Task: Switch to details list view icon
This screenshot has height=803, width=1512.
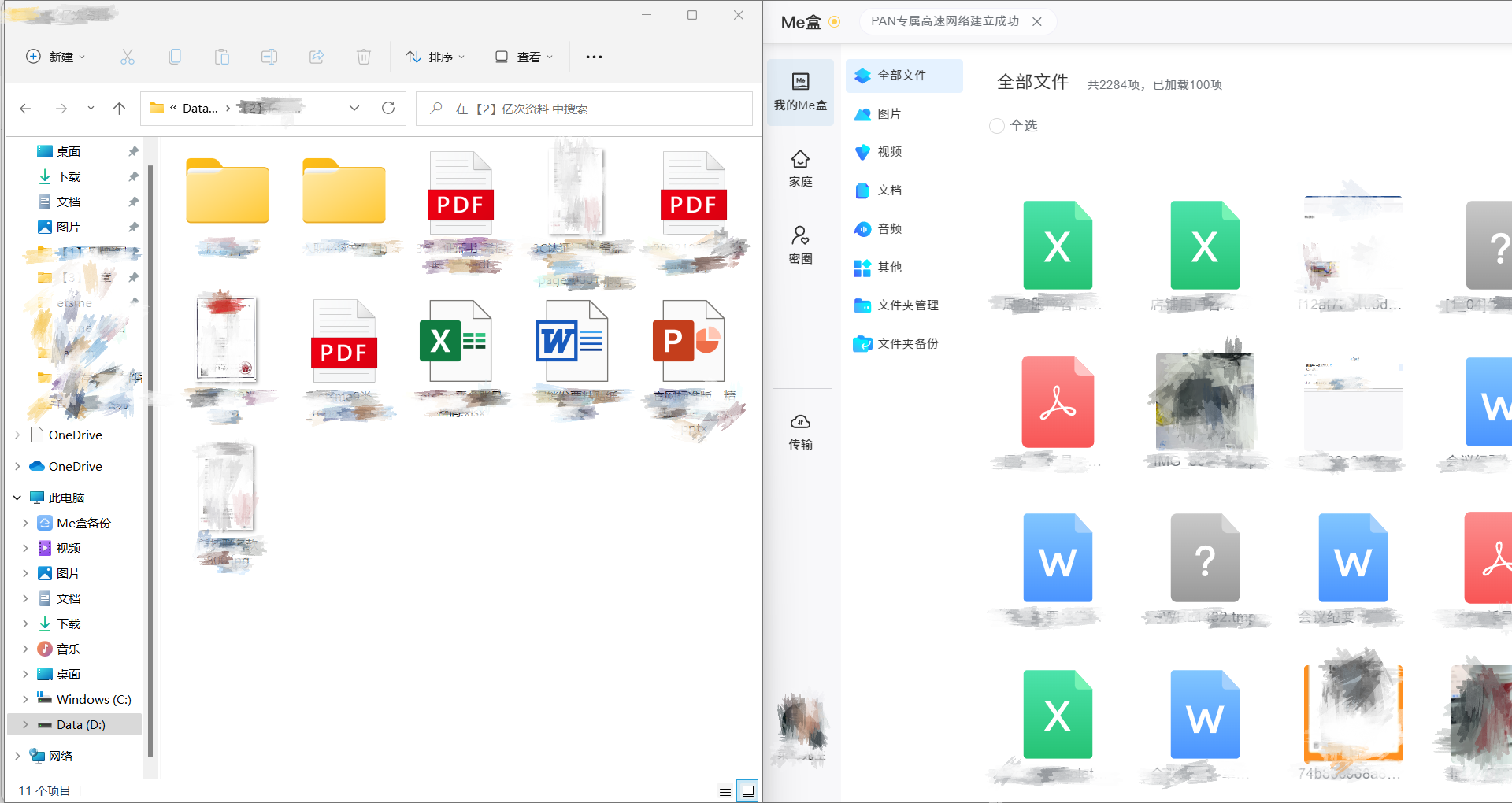Action: click(x=725, y=790)
